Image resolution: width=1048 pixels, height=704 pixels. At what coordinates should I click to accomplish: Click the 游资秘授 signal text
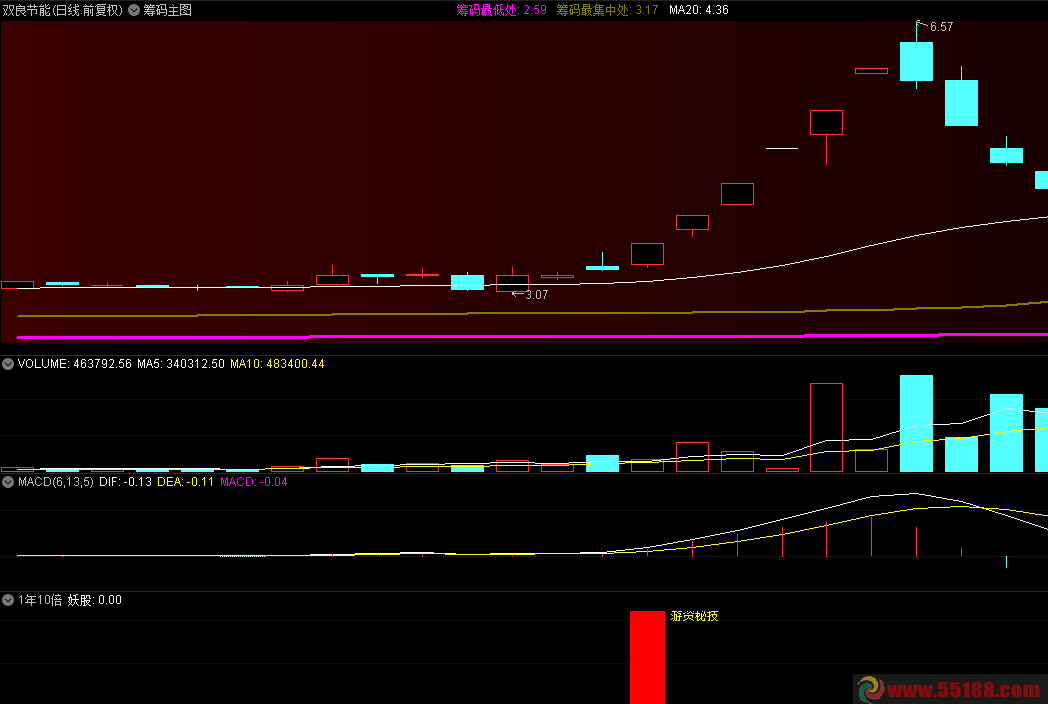[694, 616]
